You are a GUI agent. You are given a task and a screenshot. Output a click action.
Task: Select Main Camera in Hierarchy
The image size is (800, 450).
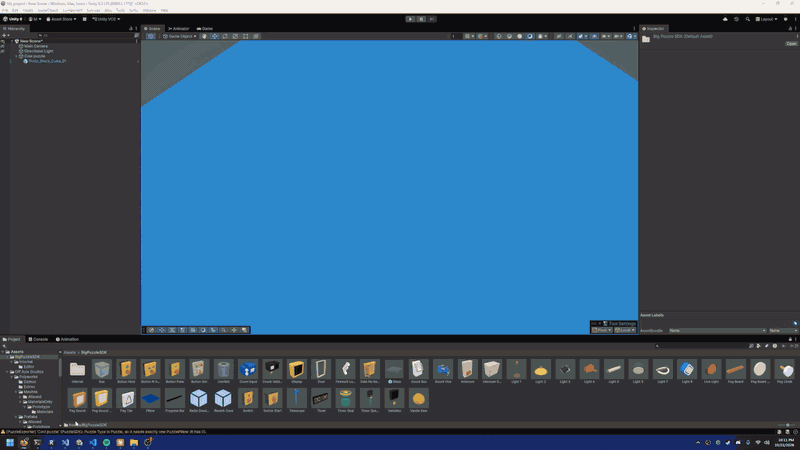pos(35,46)
